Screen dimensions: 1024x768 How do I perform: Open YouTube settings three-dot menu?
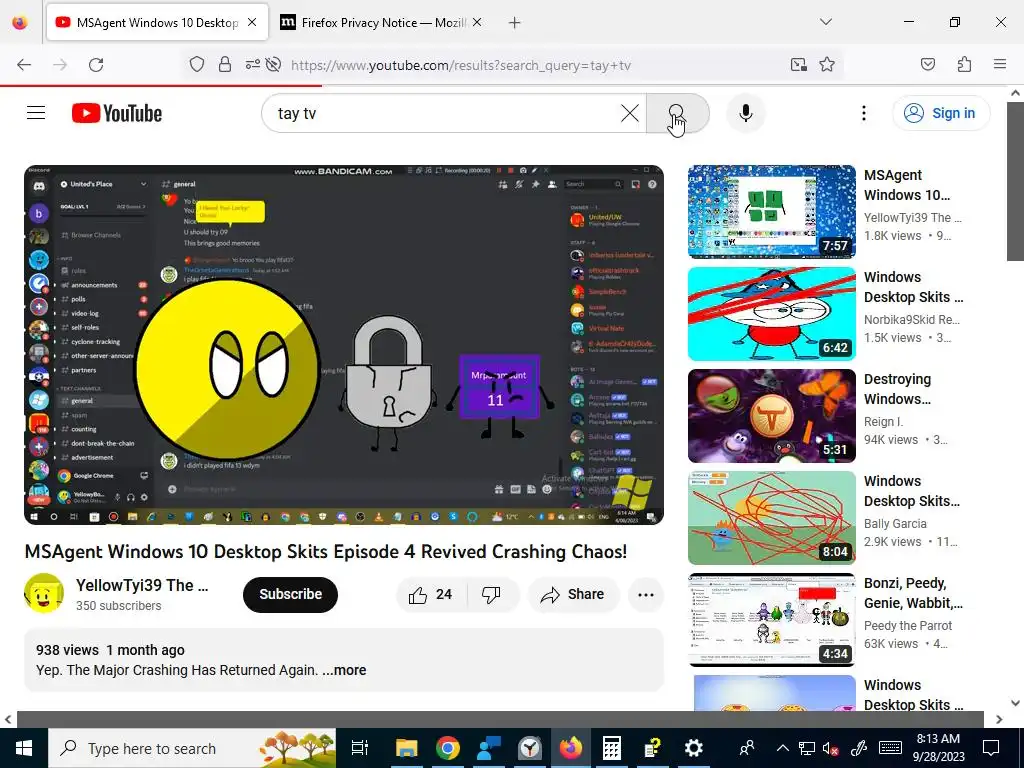tap(863, 113)
